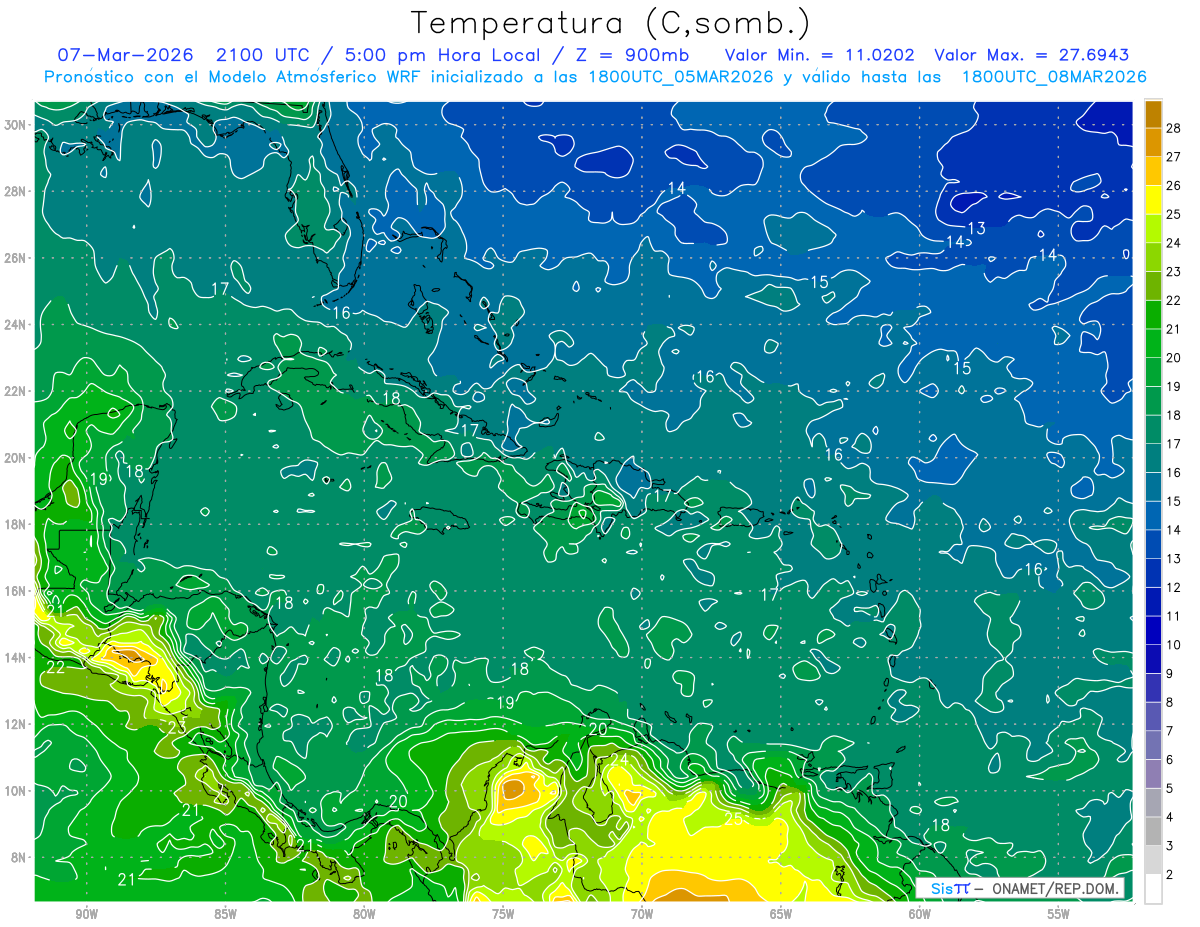Click the '13' contour label on the map
The width and height of the screenshot is (1200, 927).
click(x=976, y=228)
